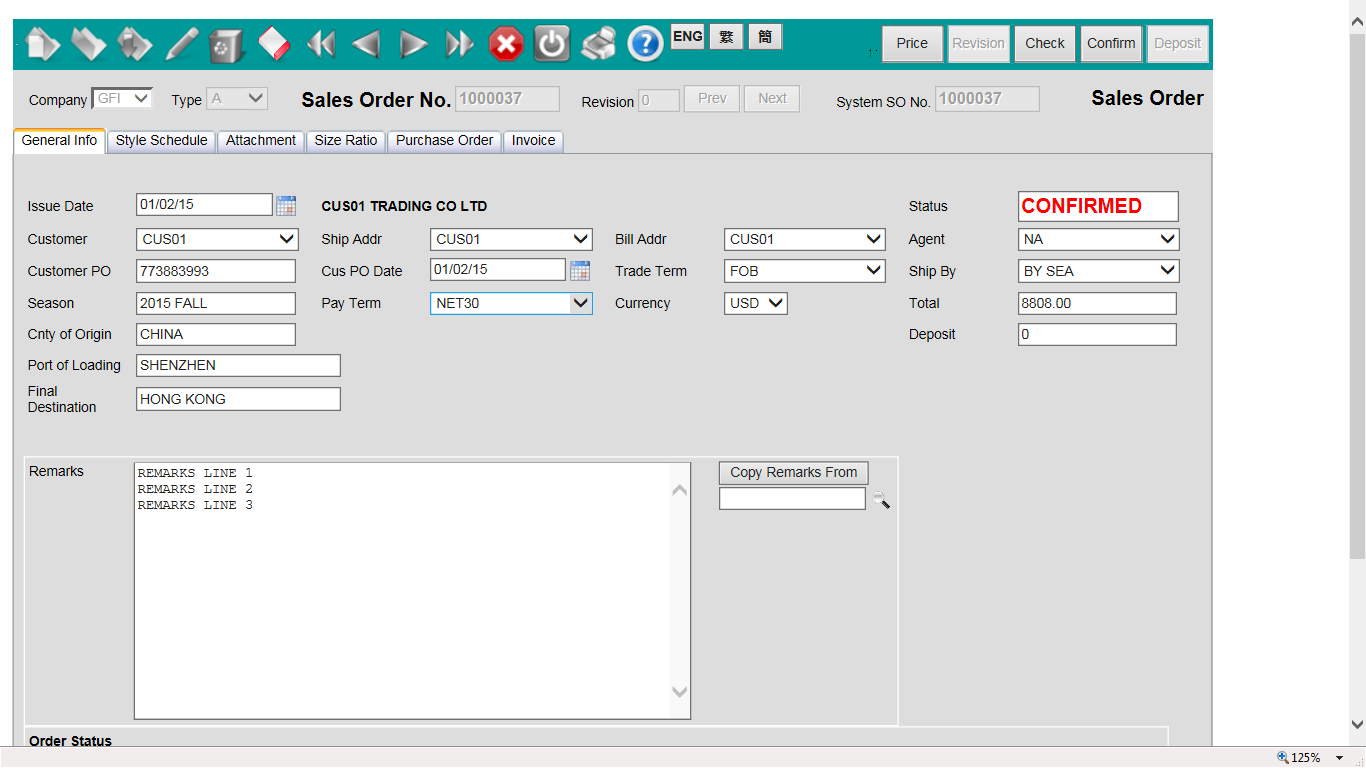Click Copy Remarks From button
1366x768 pixels.
794,473
